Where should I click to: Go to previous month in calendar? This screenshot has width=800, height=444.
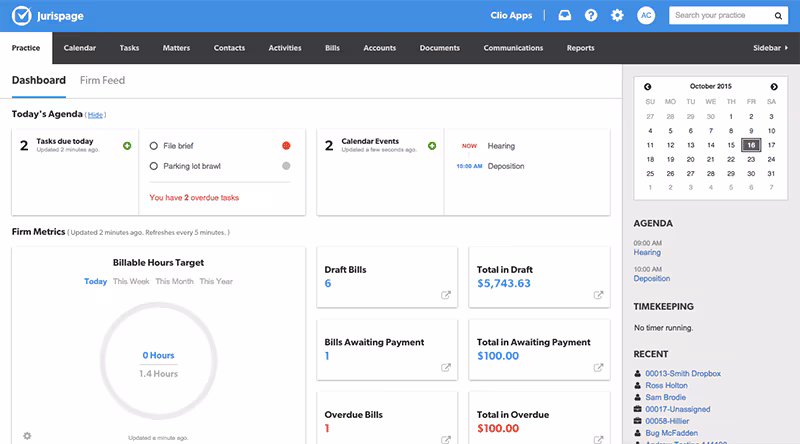click(x=647, y=87)
